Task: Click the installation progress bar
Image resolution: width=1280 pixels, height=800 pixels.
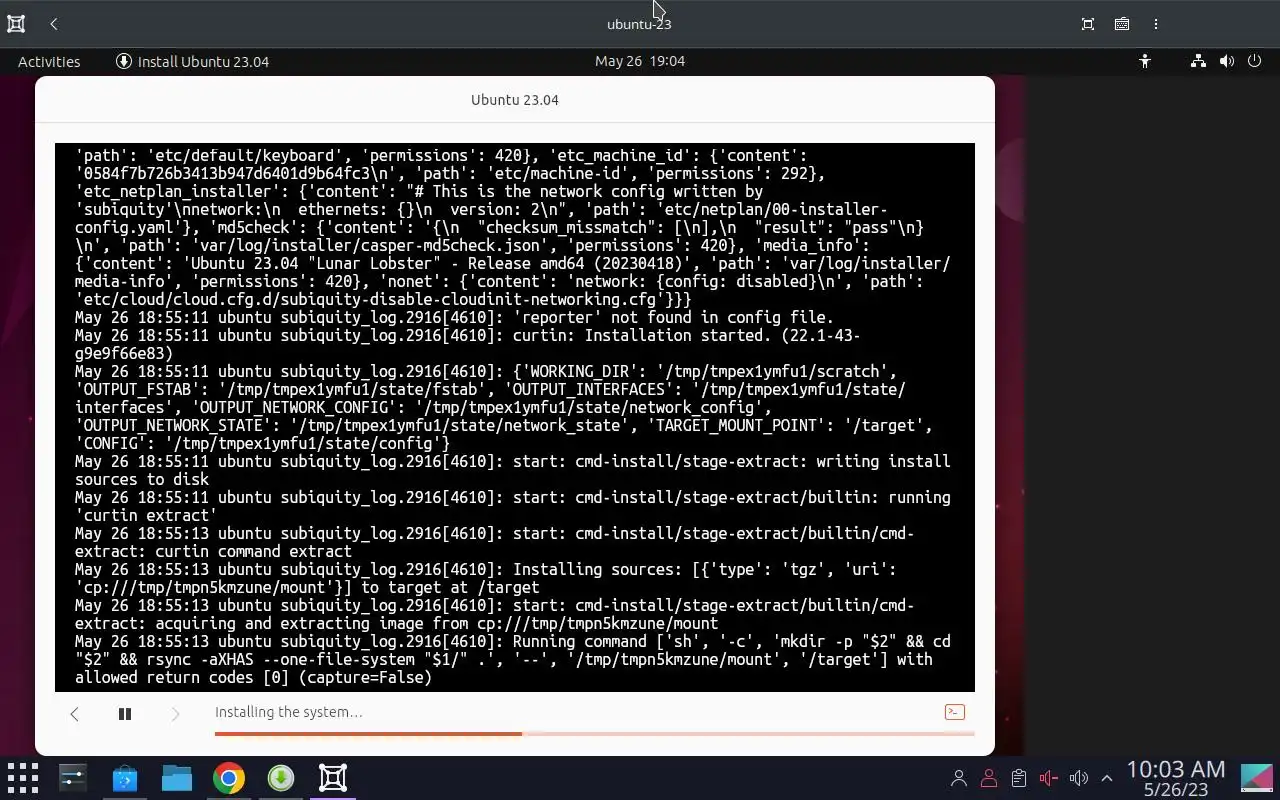Action: click(x=594, y=734)
